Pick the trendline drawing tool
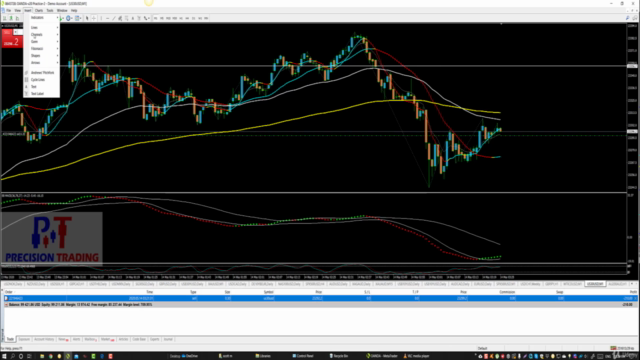This screenshot has height=360, width=640. [x=114, y=18]
